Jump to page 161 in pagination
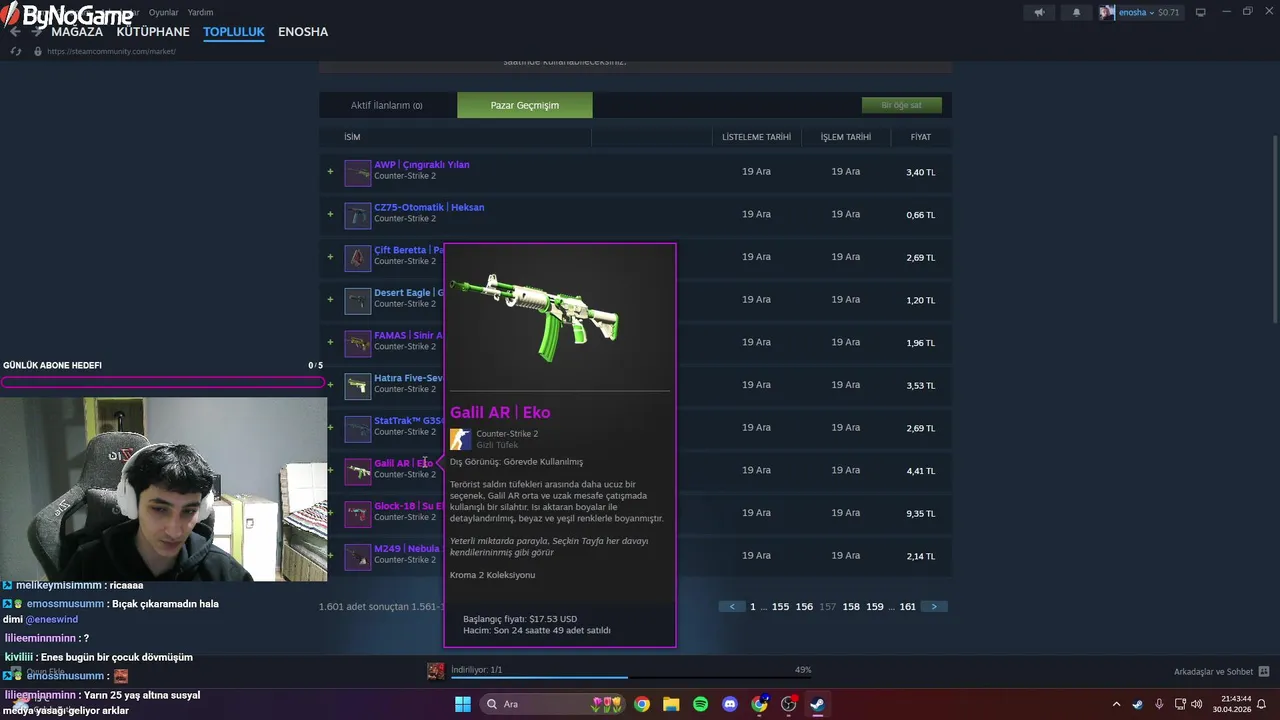The height and width of the screenshot is (720, 1280). pyautogui.click(x=908, y=607)
